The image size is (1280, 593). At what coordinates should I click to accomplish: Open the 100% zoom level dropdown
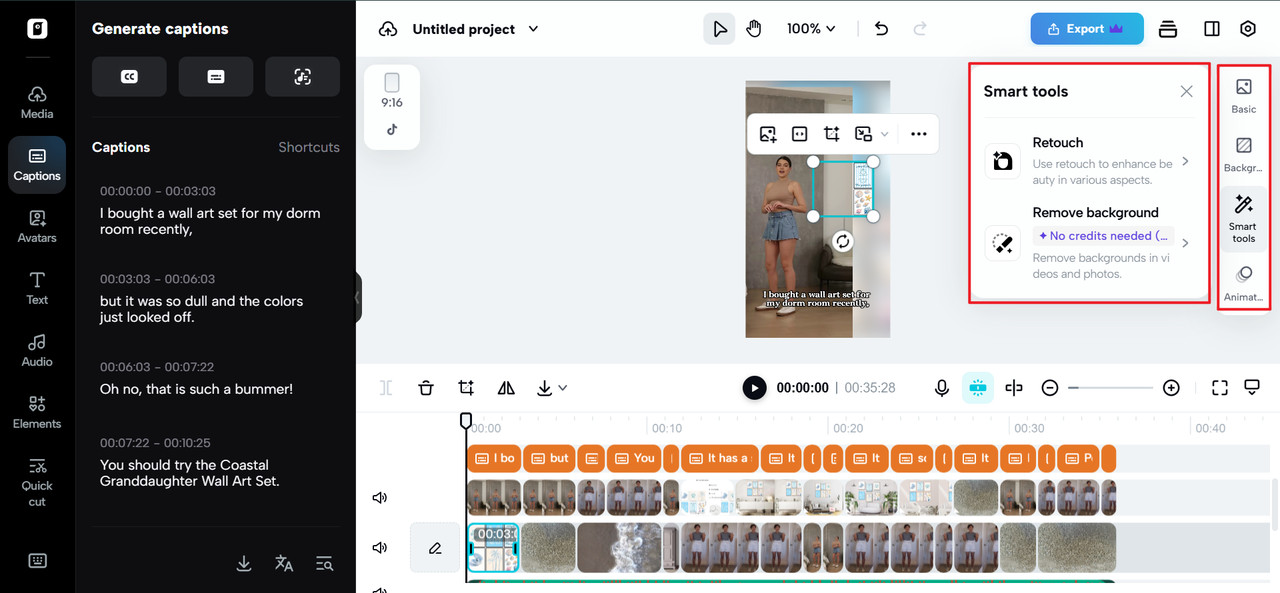tap(810, 29)
